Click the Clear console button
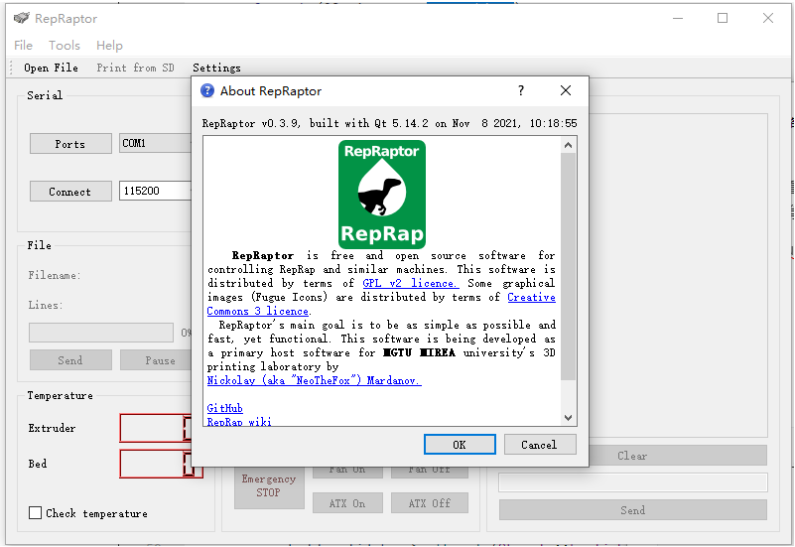 (x=633, y=456)
